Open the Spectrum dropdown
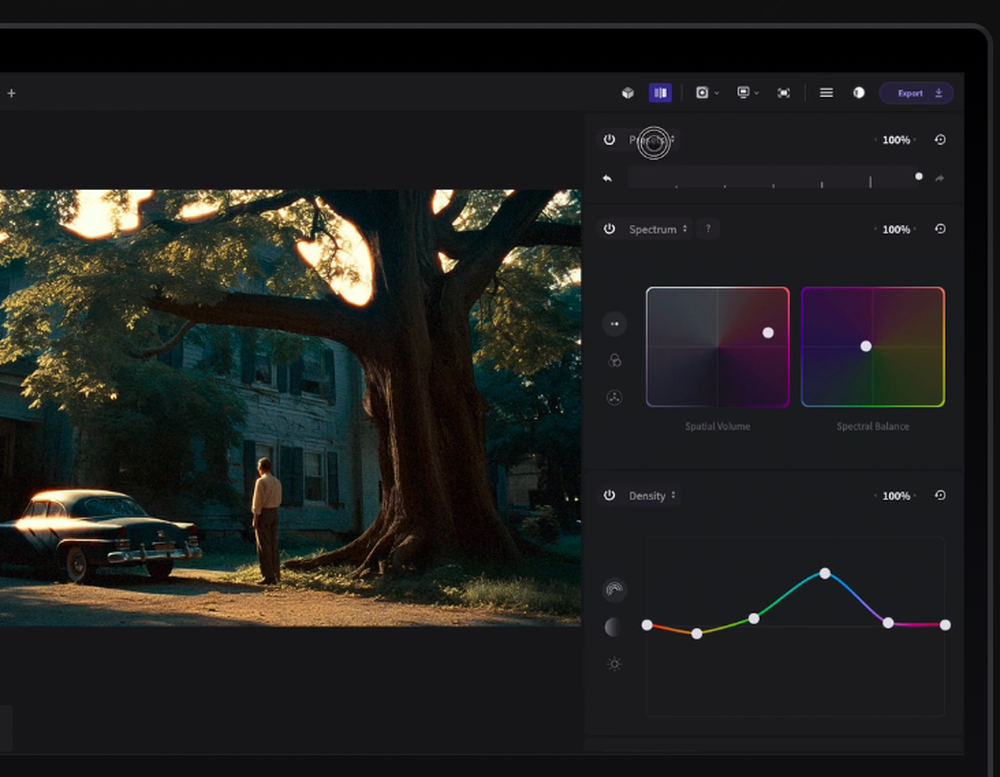Screen dimensions: 1000x777 click(658, 229)
